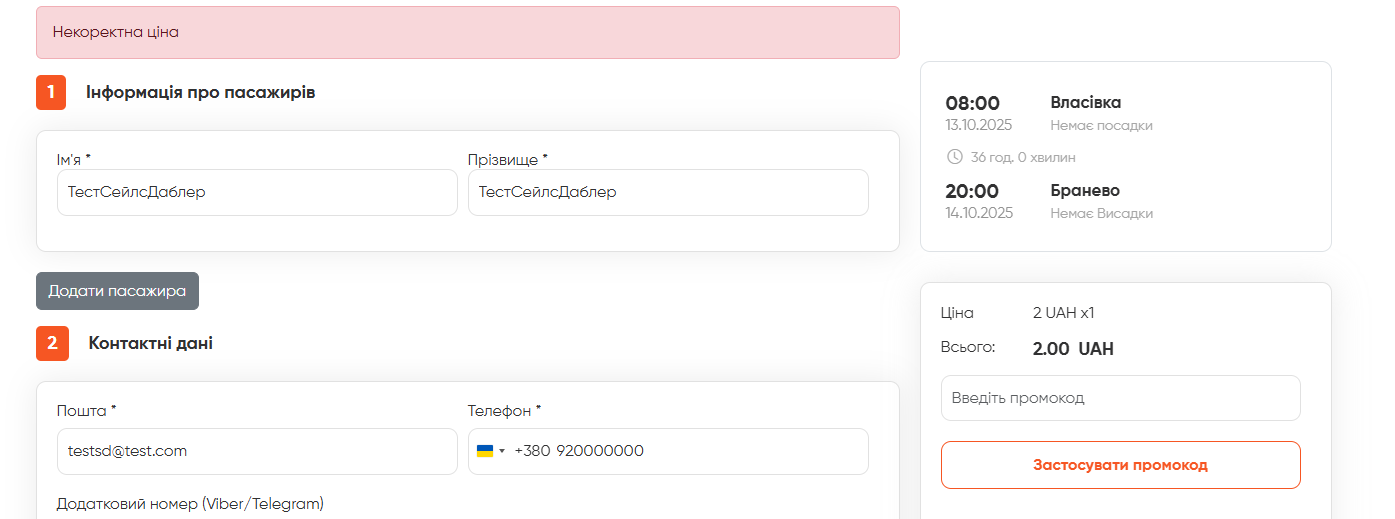Click the Контактні дані section heading
Viewport: 1395px width, 519px height.
[x=151, y=343]
